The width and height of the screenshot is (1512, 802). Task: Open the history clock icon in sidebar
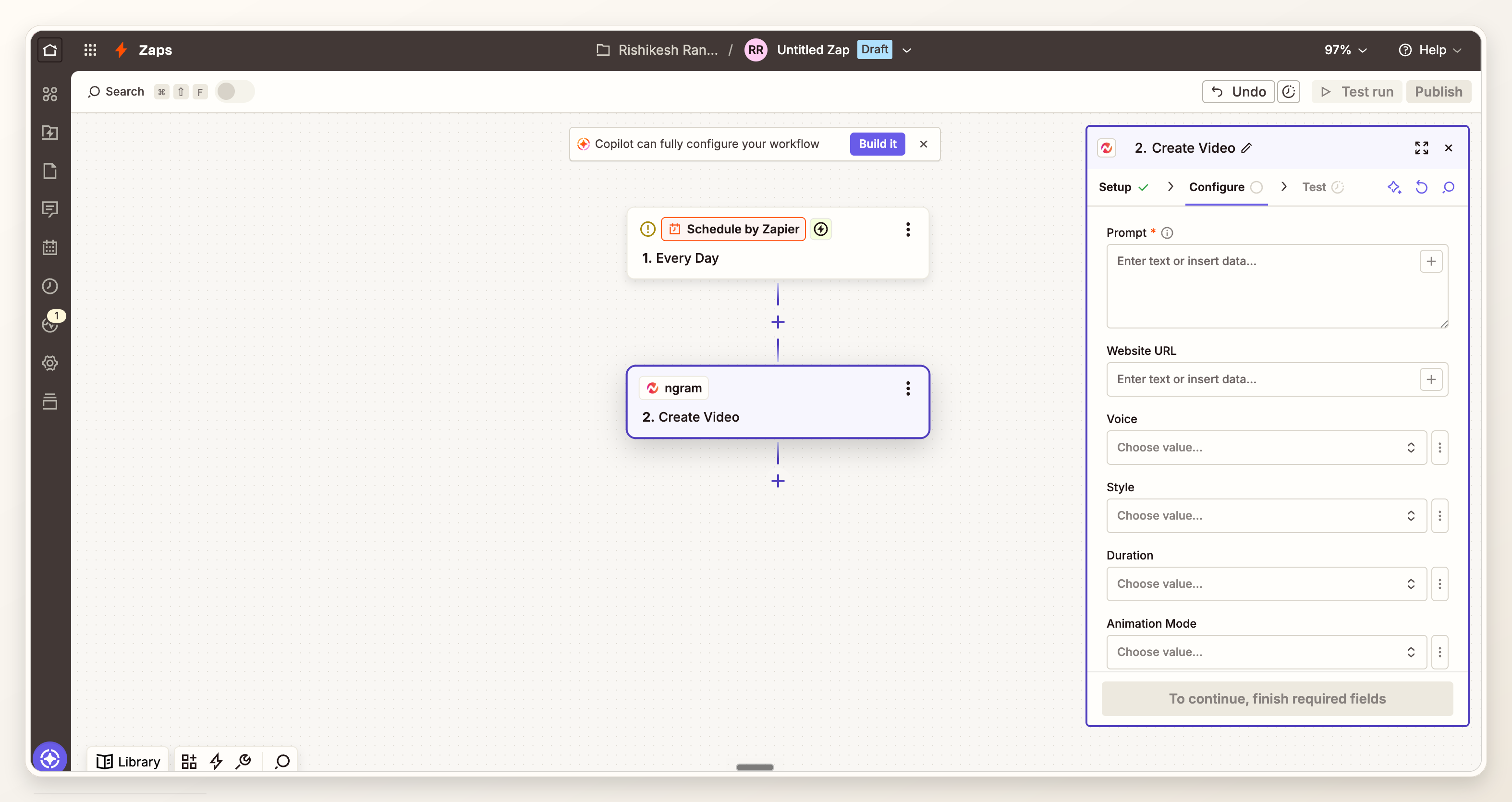(50, 286)
